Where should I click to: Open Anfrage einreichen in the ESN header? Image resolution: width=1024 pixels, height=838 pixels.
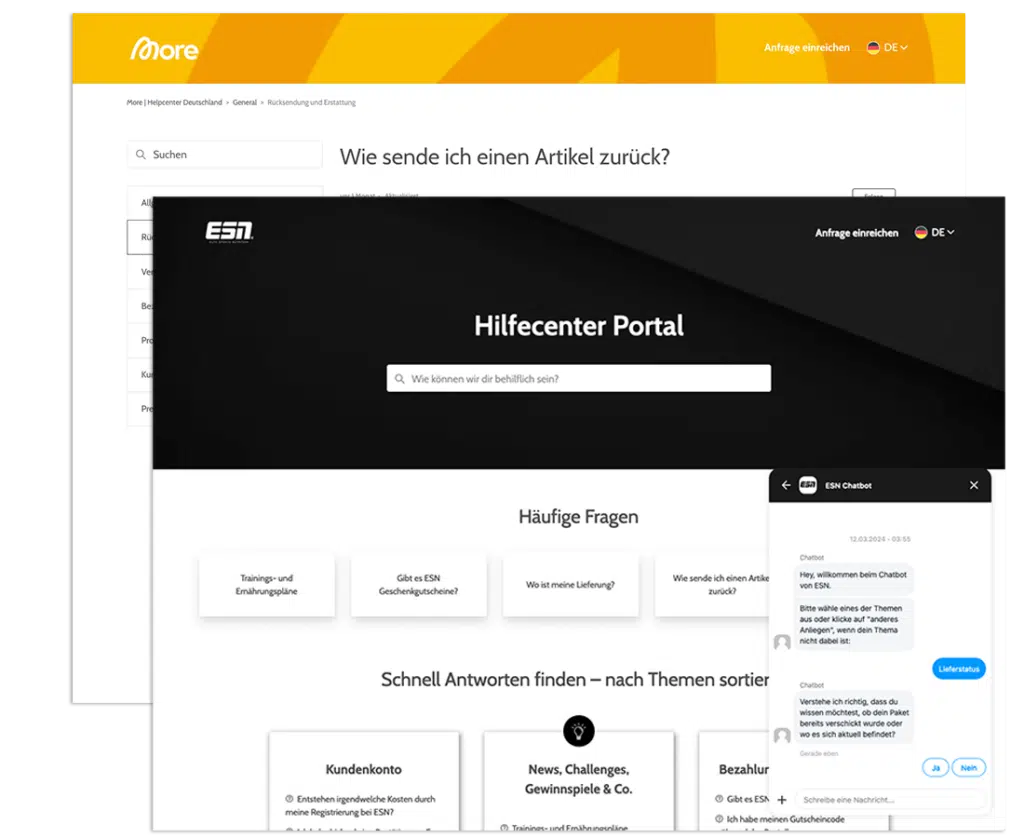(856, 233)
